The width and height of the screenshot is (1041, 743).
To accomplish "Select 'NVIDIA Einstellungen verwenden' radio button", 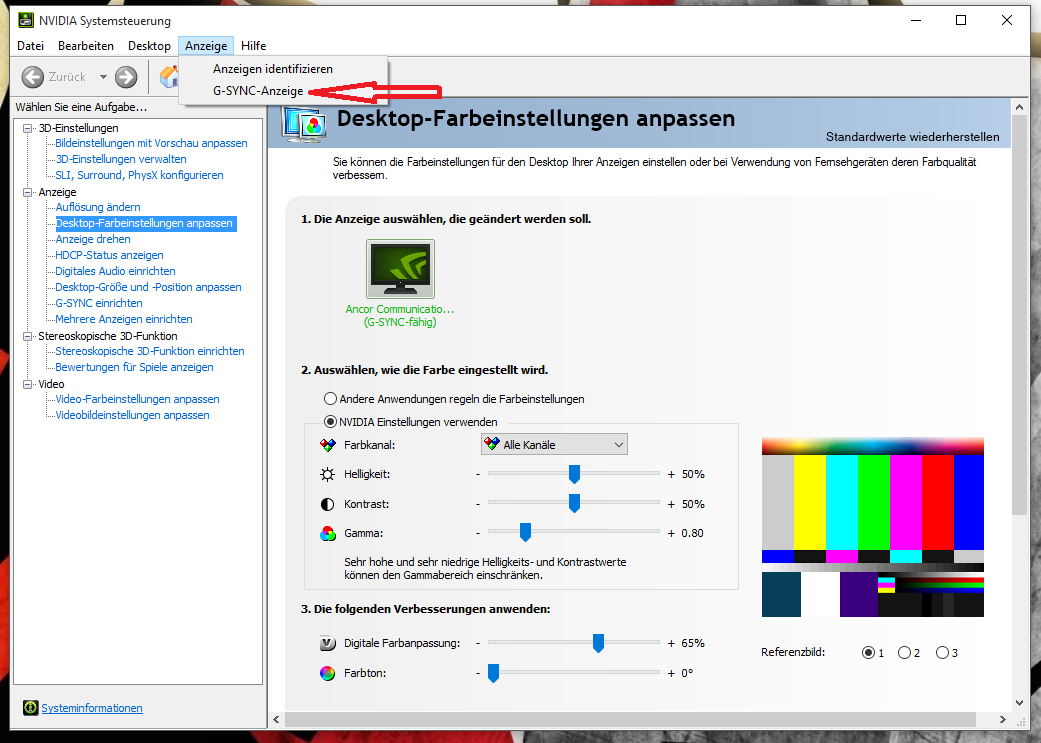I will pos(330,422).
